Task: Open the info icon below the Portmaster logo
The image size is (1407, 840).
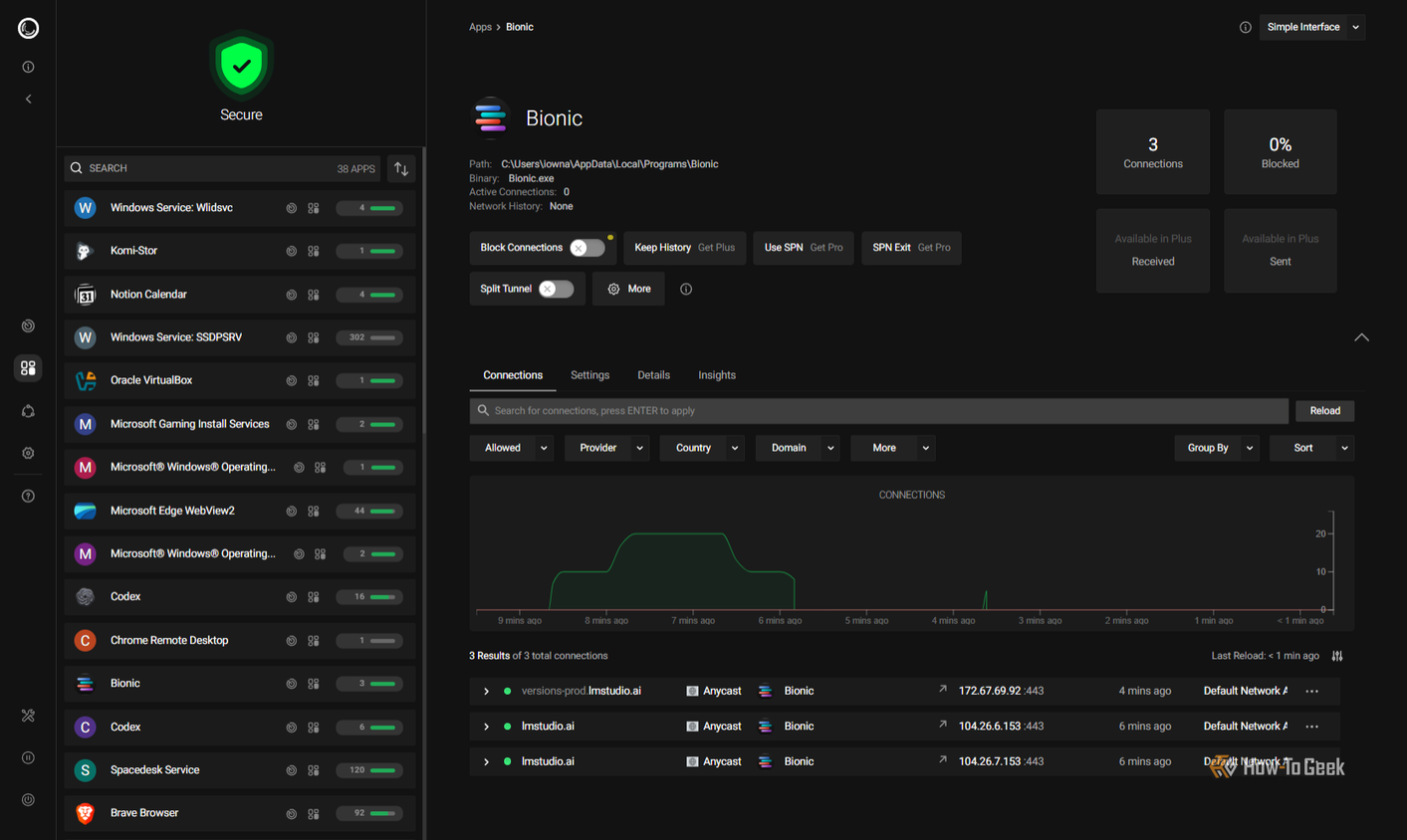Action: pyautogui.click(x=28, y=67)
